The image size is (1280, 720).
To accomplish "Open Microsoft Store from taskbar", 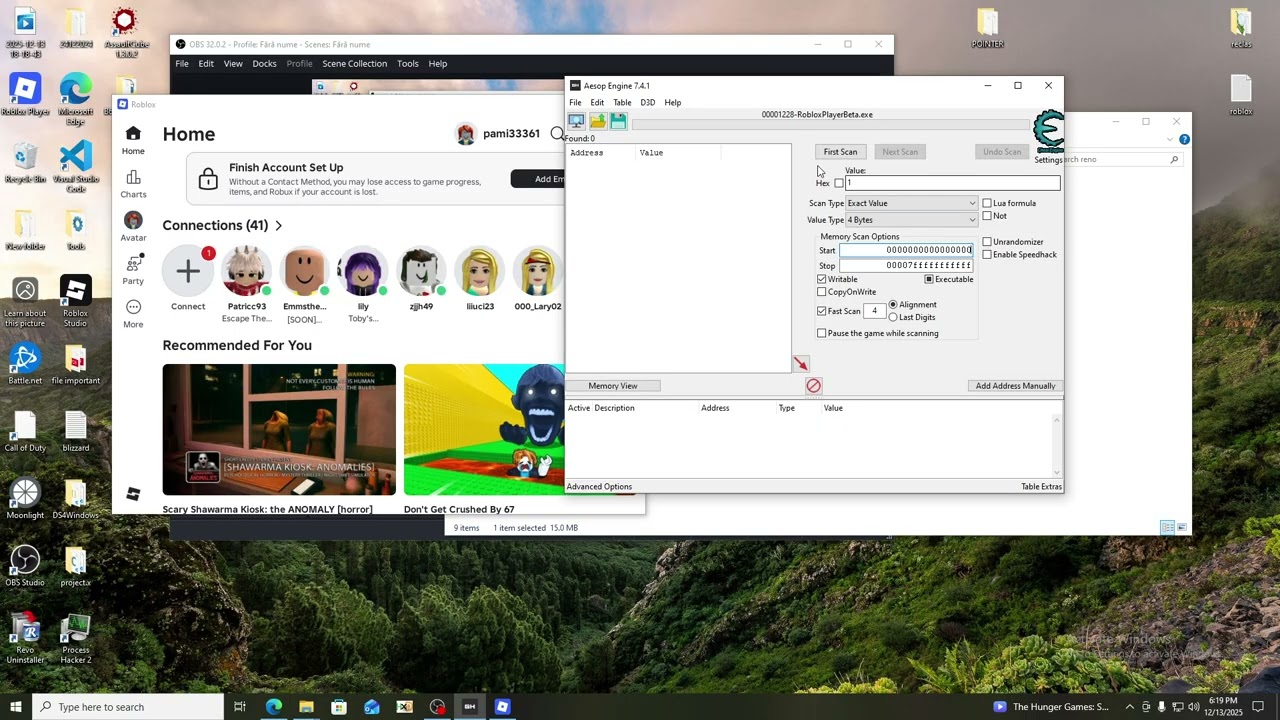I will [x=339, y=707].
